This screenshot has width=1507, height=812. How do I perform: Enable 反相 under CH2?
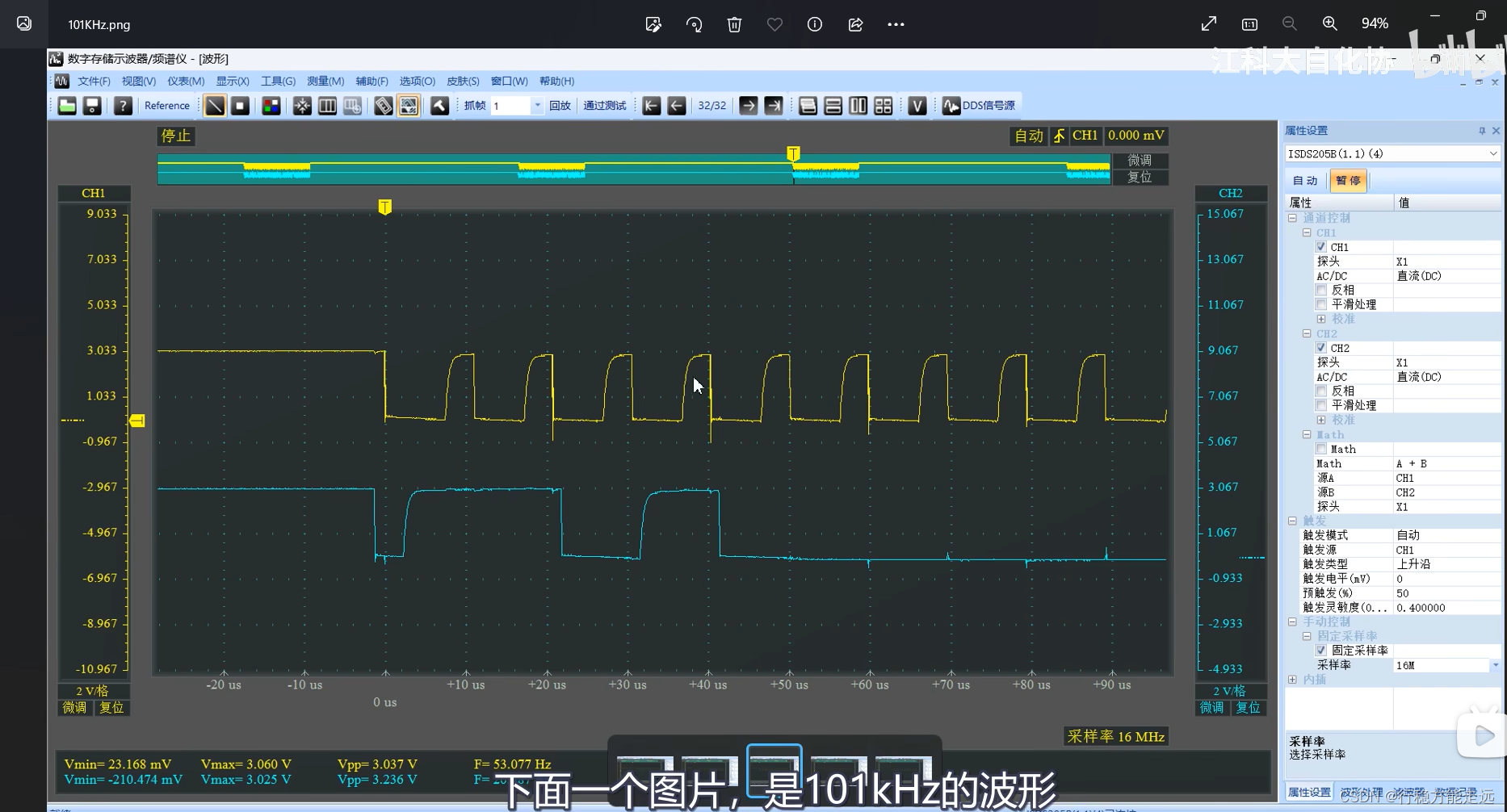1321,391
